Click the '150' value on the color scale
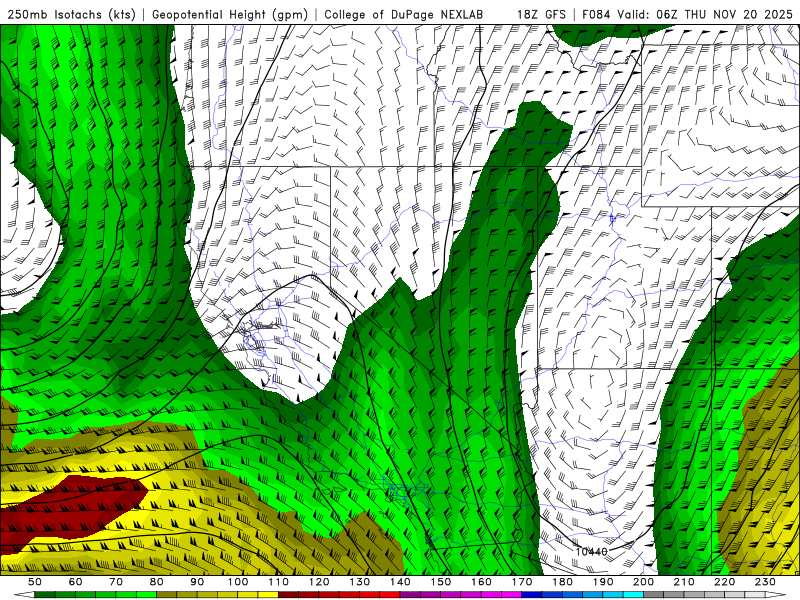This screenshot has width=800, height=600. pos(441,582)
